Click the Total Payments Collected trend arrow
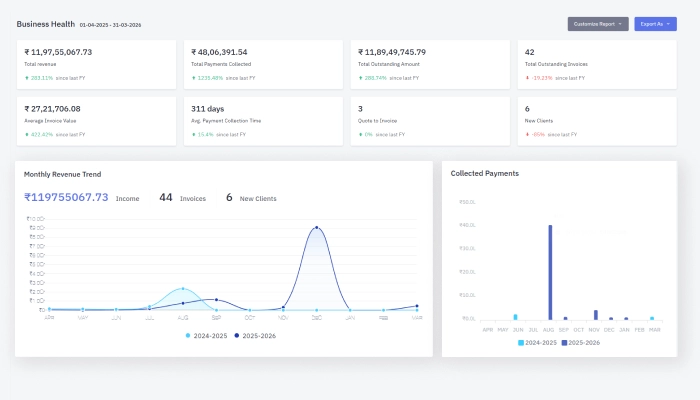Viewport: 700px width, 400px height. click(193, 77)
